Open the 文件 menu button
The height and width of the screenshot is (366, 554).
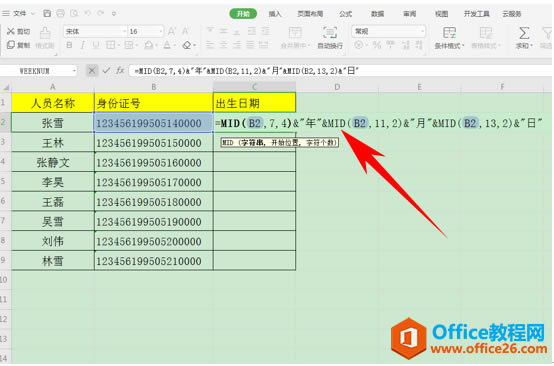coord(19,13)
